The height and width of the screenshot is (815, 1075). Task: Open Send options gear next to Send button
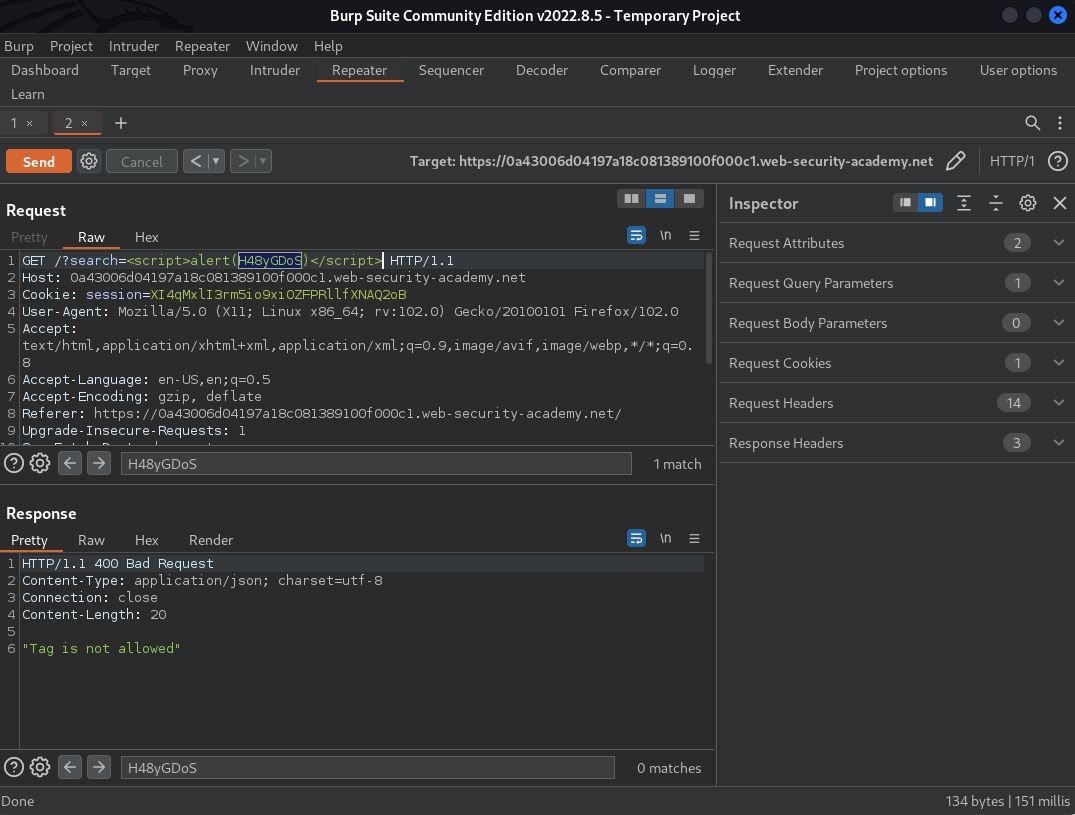click(89, 161)
